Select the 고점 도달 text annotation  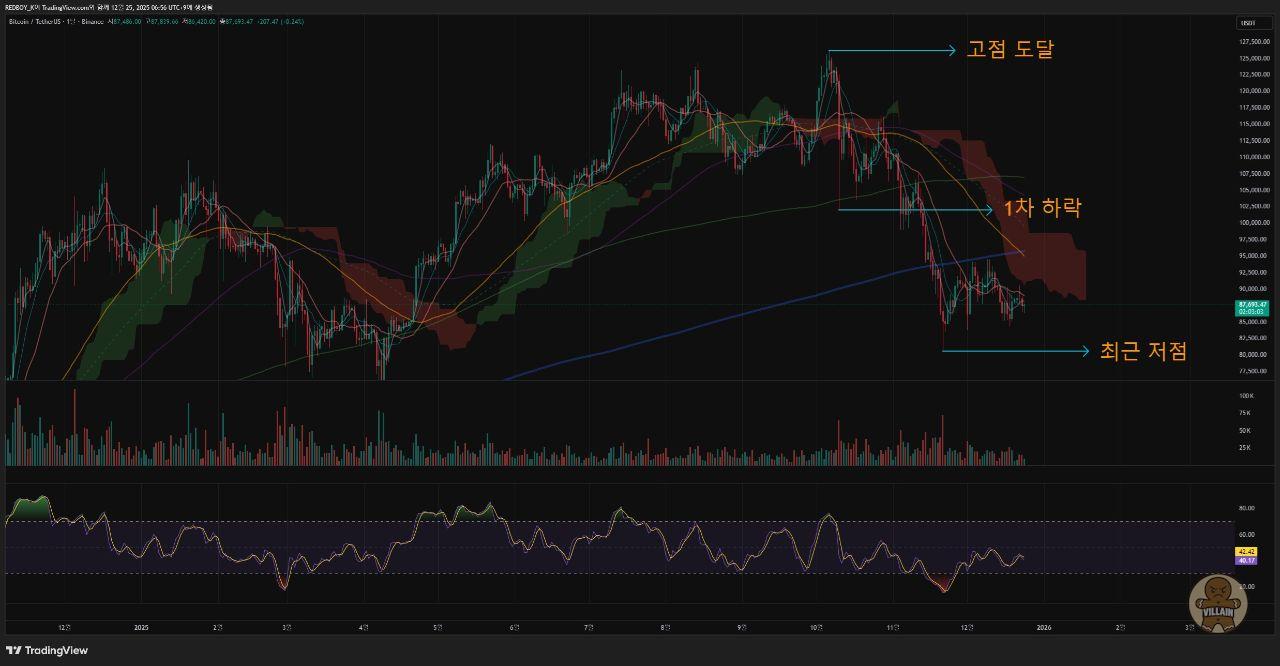1009,50
